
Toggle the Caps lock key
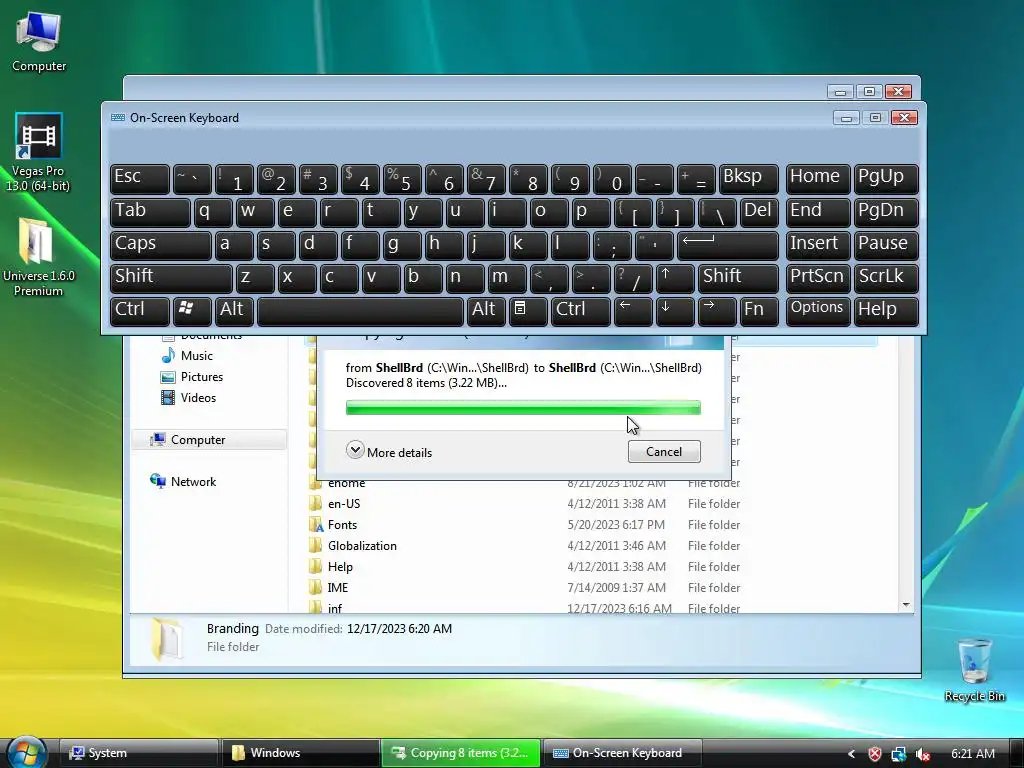tap(160, 246)
